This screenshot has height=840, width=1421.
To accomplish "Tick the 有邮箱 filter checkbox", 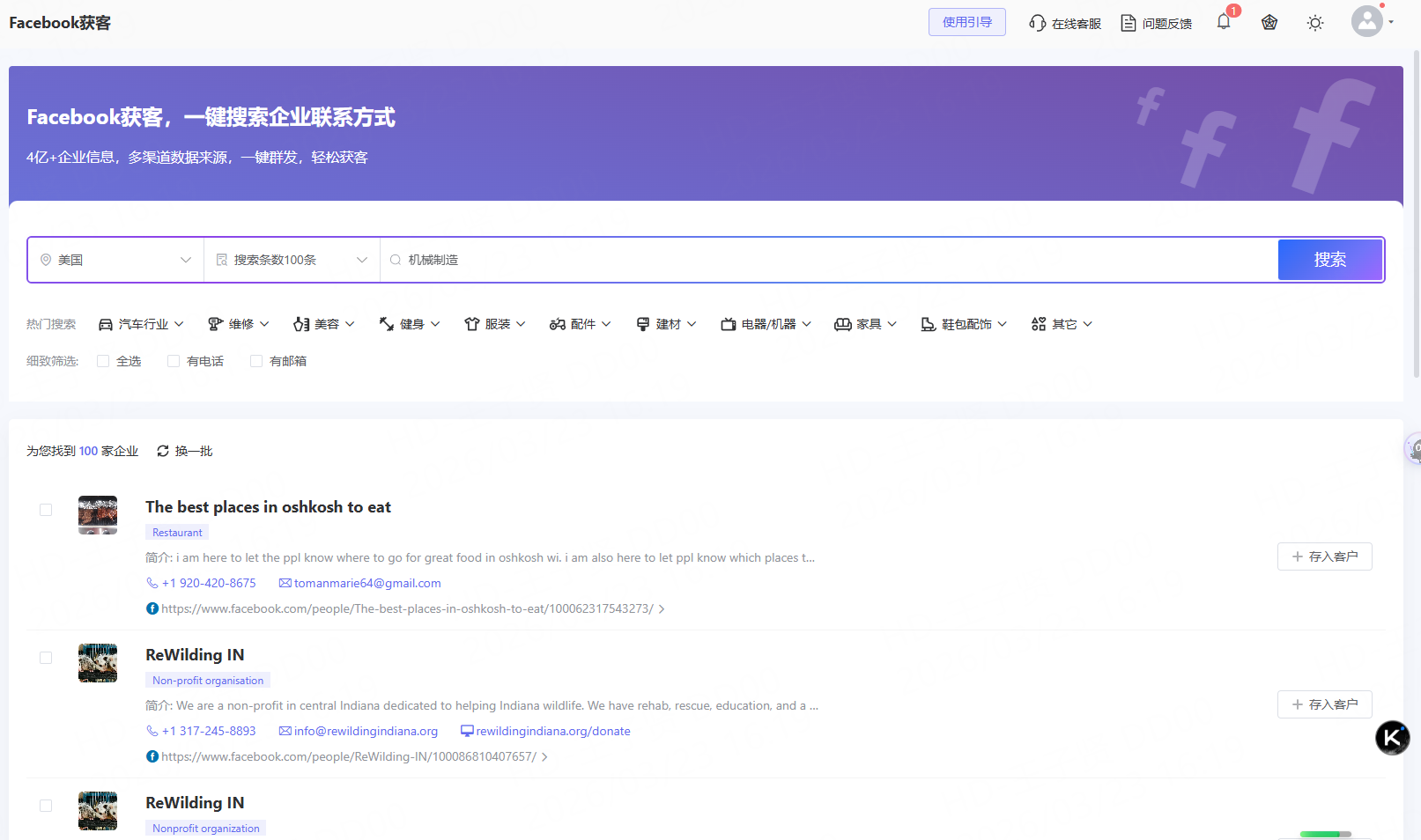I will click(256, 361).
